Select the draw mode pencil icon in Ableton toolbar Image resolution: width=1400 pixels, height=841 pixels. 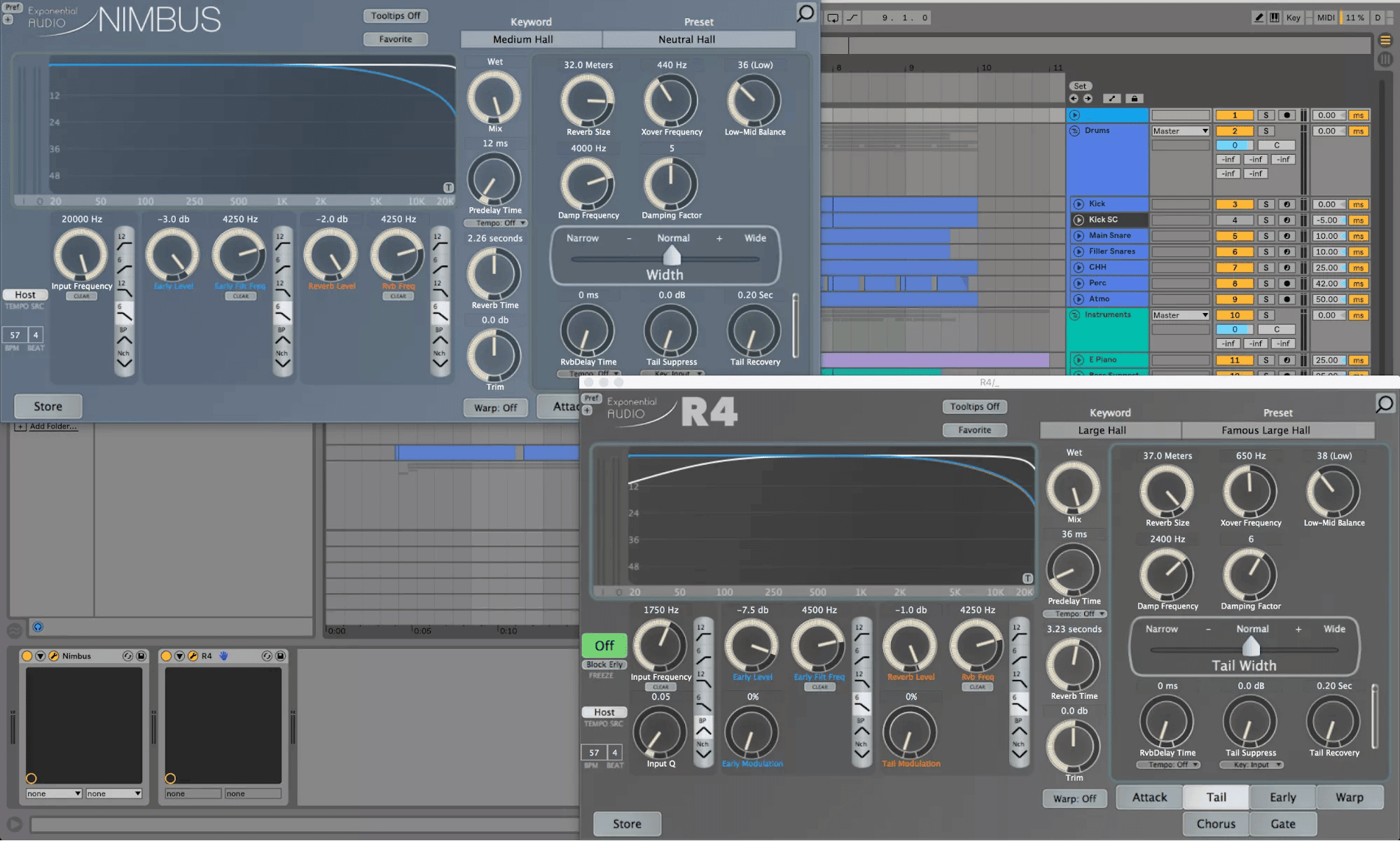pos(1259,18)
